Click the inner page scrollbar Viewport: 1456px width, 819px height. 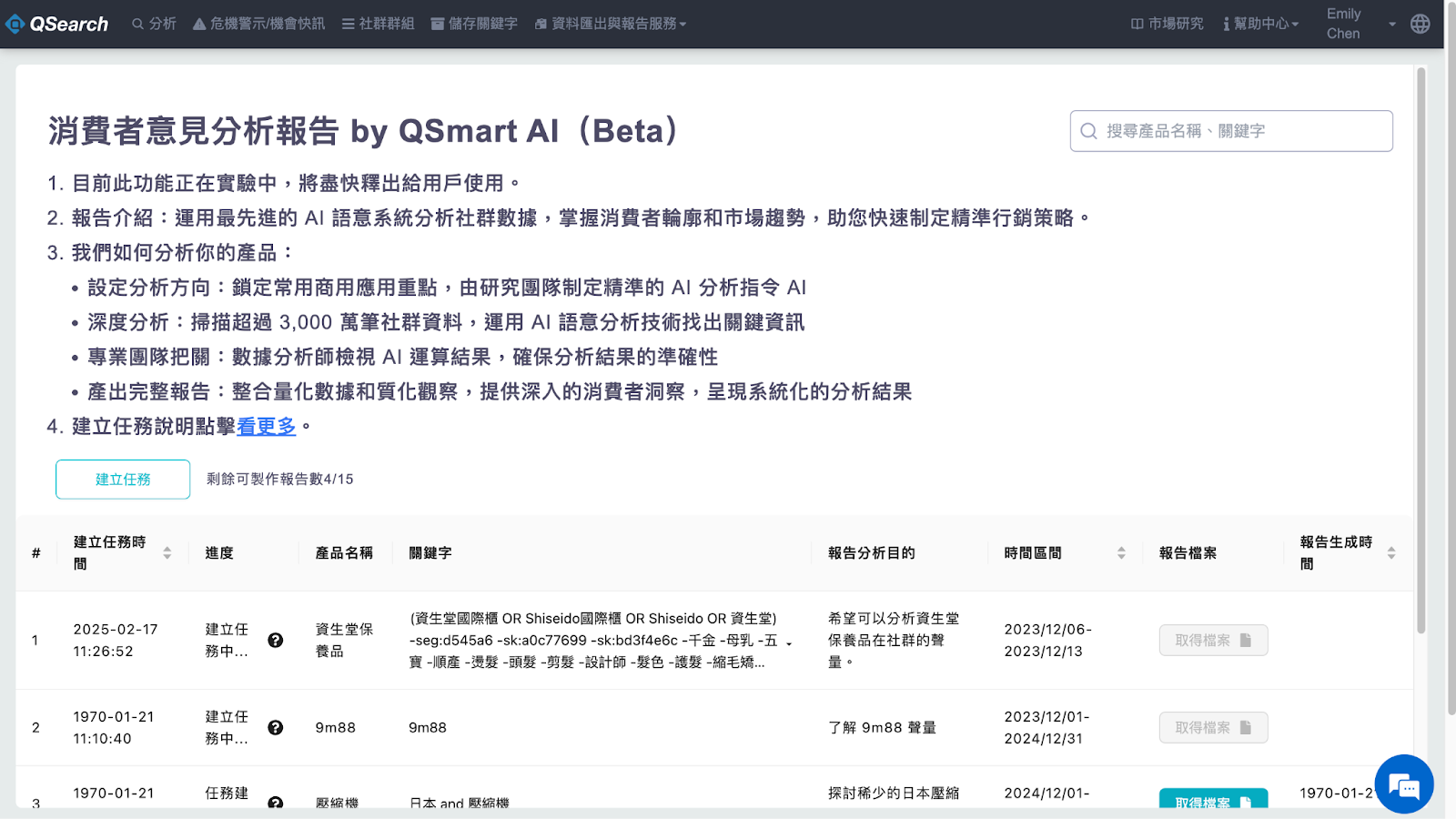(x=1421, y=350)
